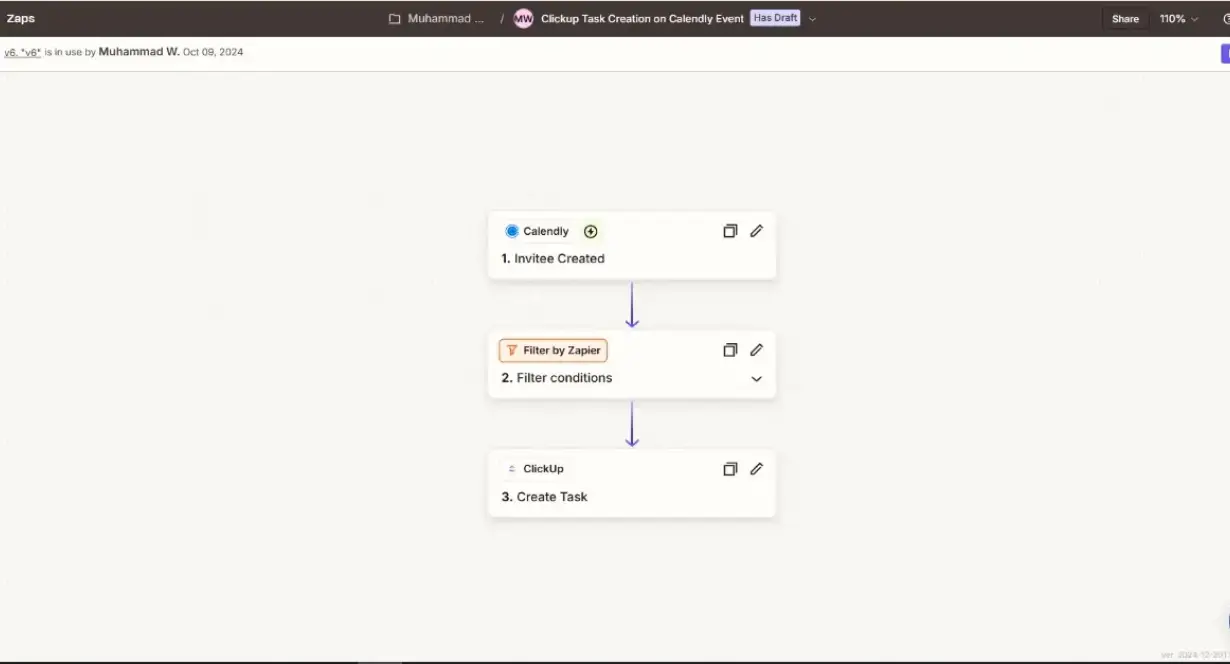
Task: Click the orange filter funnel icon
Action: click(x=512, y=351)
